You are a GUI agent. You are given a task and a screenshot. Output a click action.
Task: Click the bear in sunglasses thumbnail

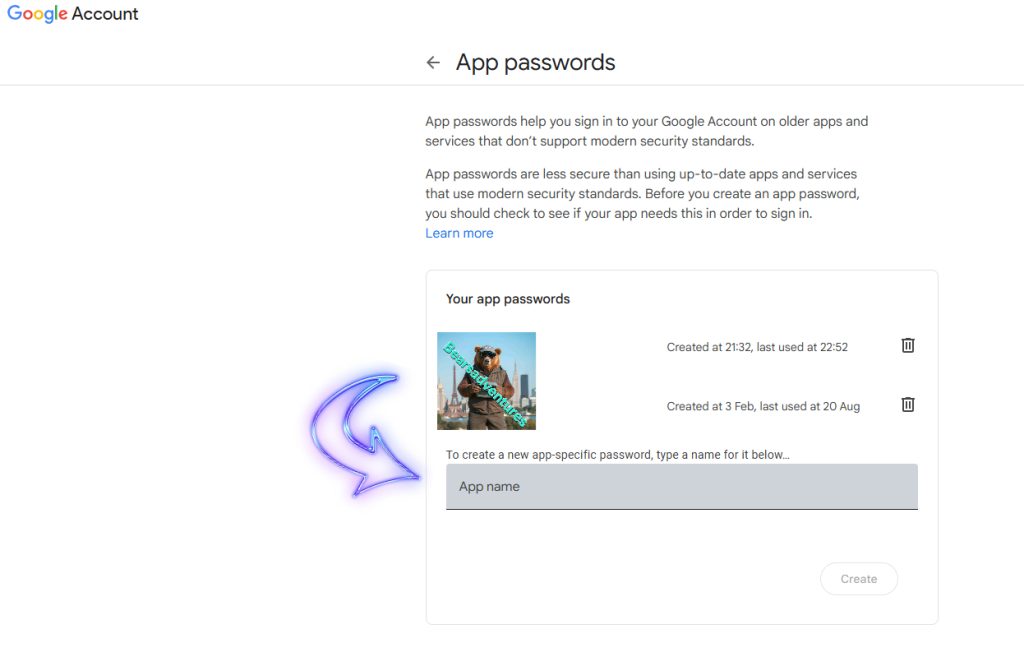click(487, 381)
